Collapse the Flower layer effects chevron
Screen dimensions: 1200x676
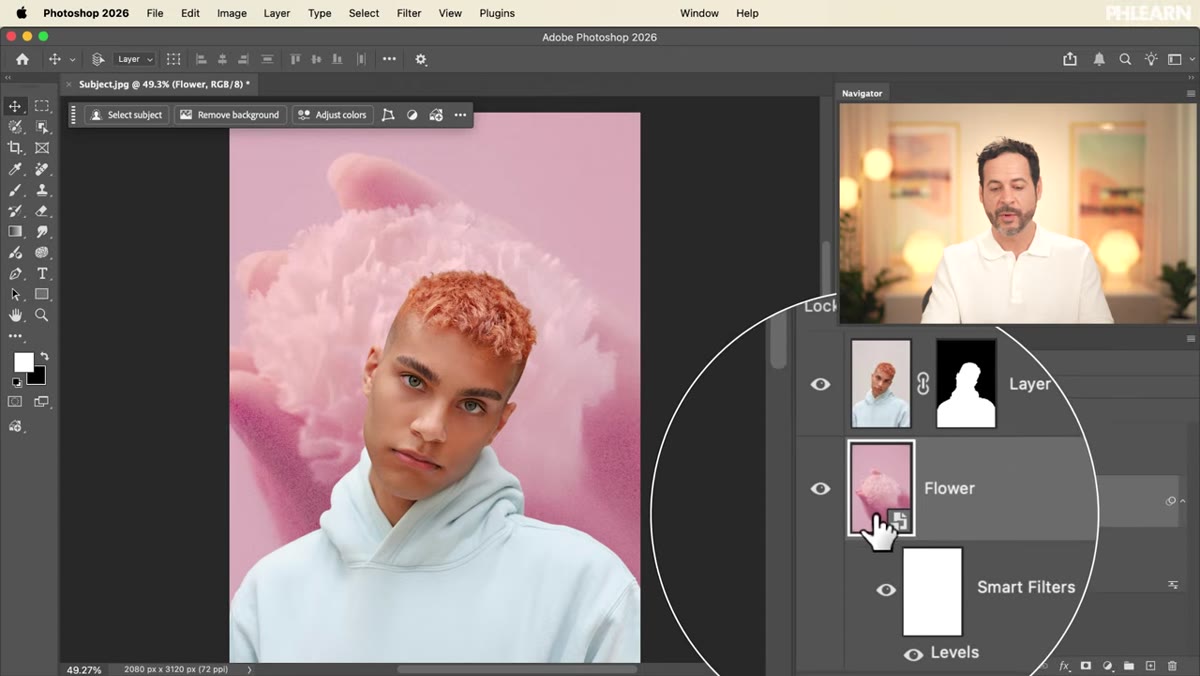(x=1182, y=501)
